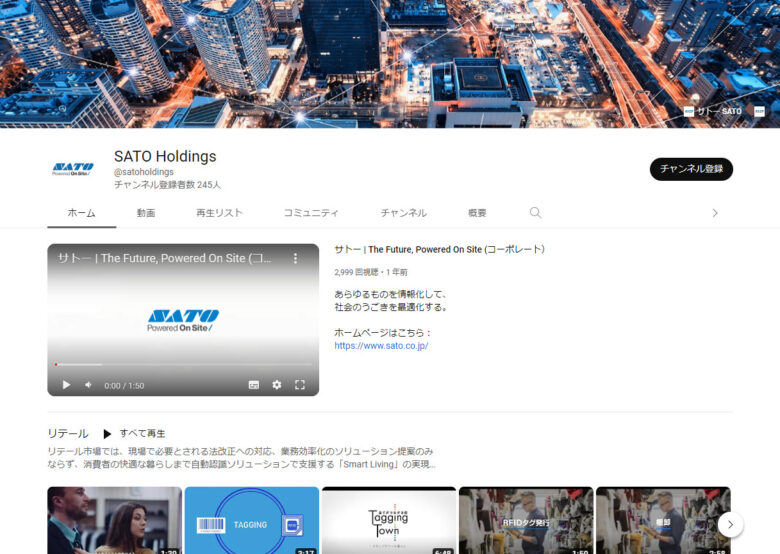Click the SATO Holdings channel avatar logo
Image resolution: width=780 pixels, height=554 pixels.
tap(73, 169)
